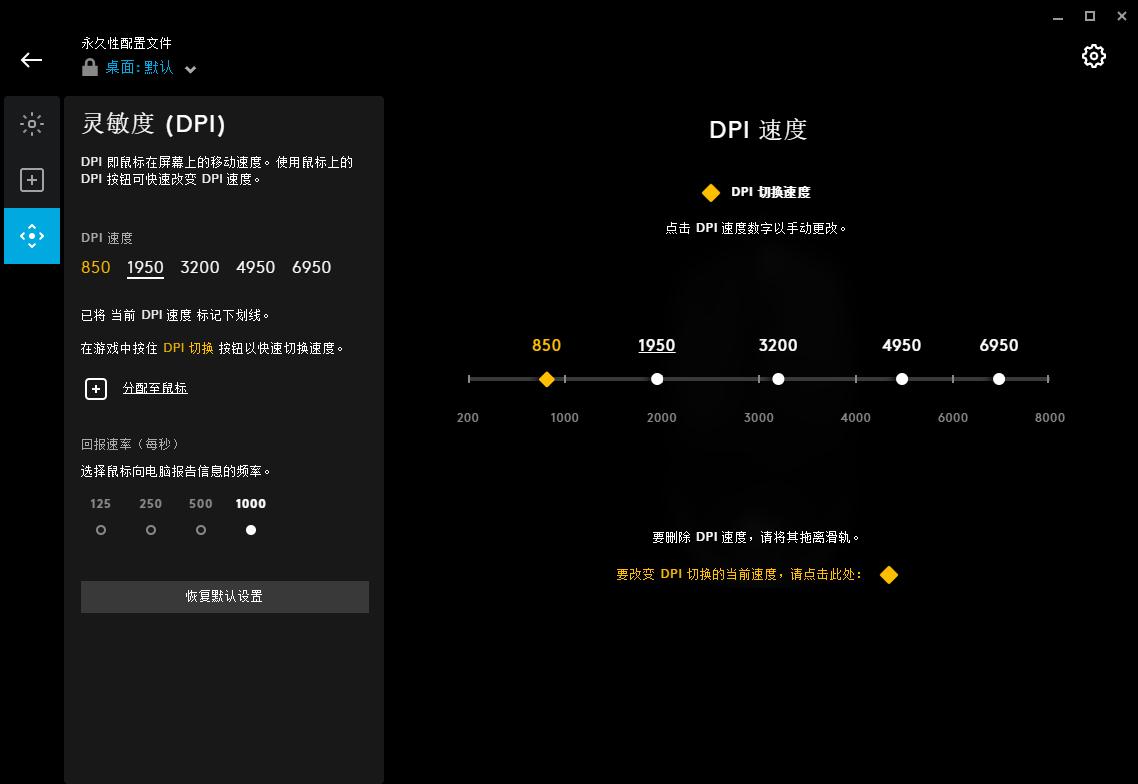Click the back arrow at top left

[x=31, y=60]
